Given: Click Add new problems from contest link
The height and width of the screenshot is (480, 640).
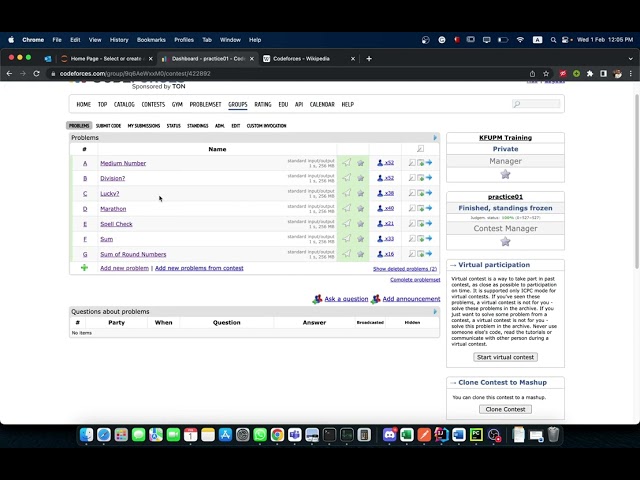Looking at the screenshot, I should 199,268.
